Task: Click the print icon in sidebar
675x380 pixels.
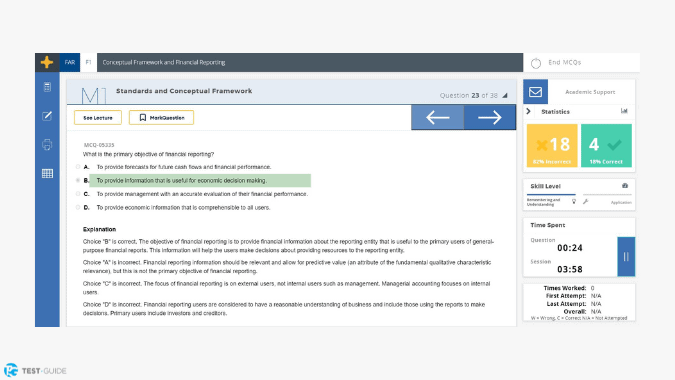Action: [x=47, y=145]
